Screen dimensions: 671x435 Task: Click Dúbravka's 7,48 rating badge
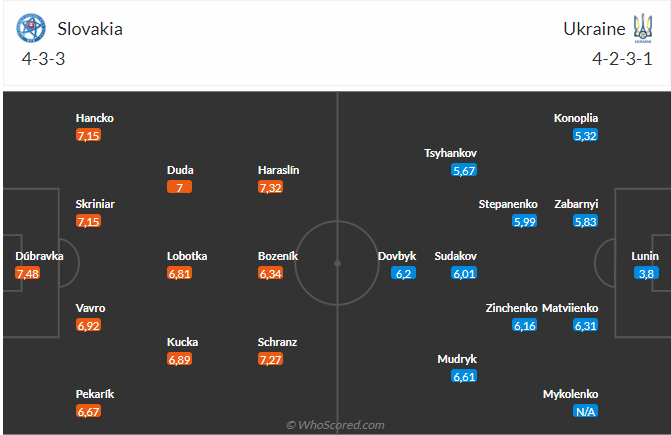click(27, 273)
